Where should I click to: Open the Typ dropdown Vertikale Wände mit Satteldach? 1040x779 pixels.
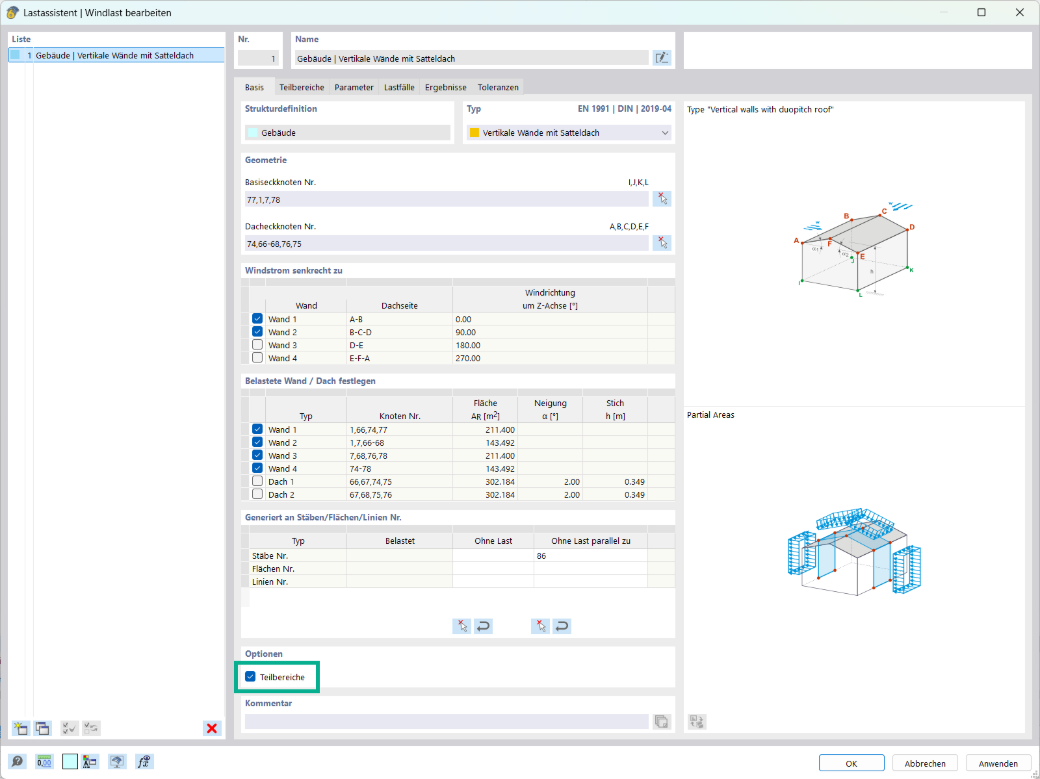pyautogui.click(x=569, y=133)
